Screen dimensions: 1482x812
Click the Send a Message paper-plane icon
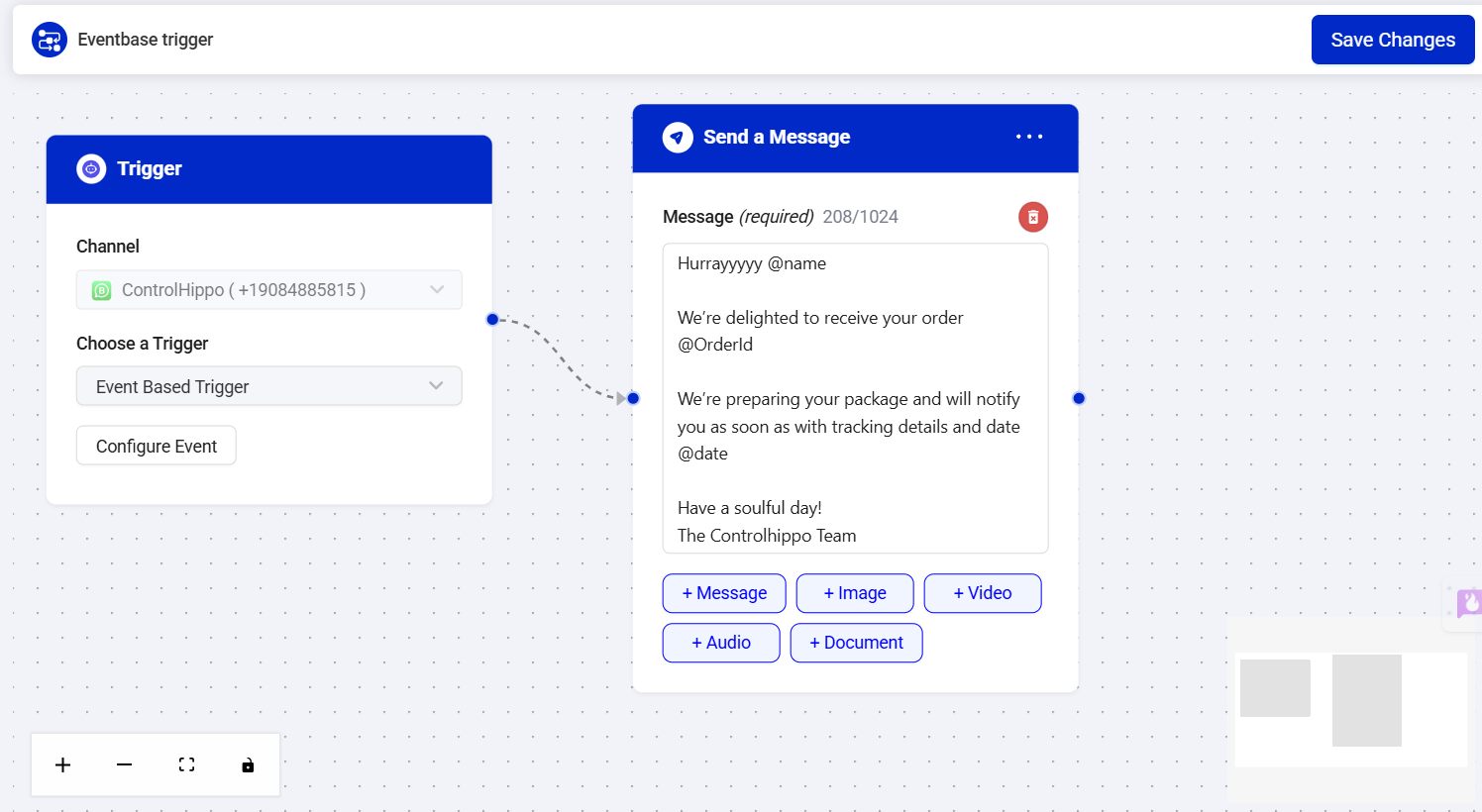[x=678, y=137]
